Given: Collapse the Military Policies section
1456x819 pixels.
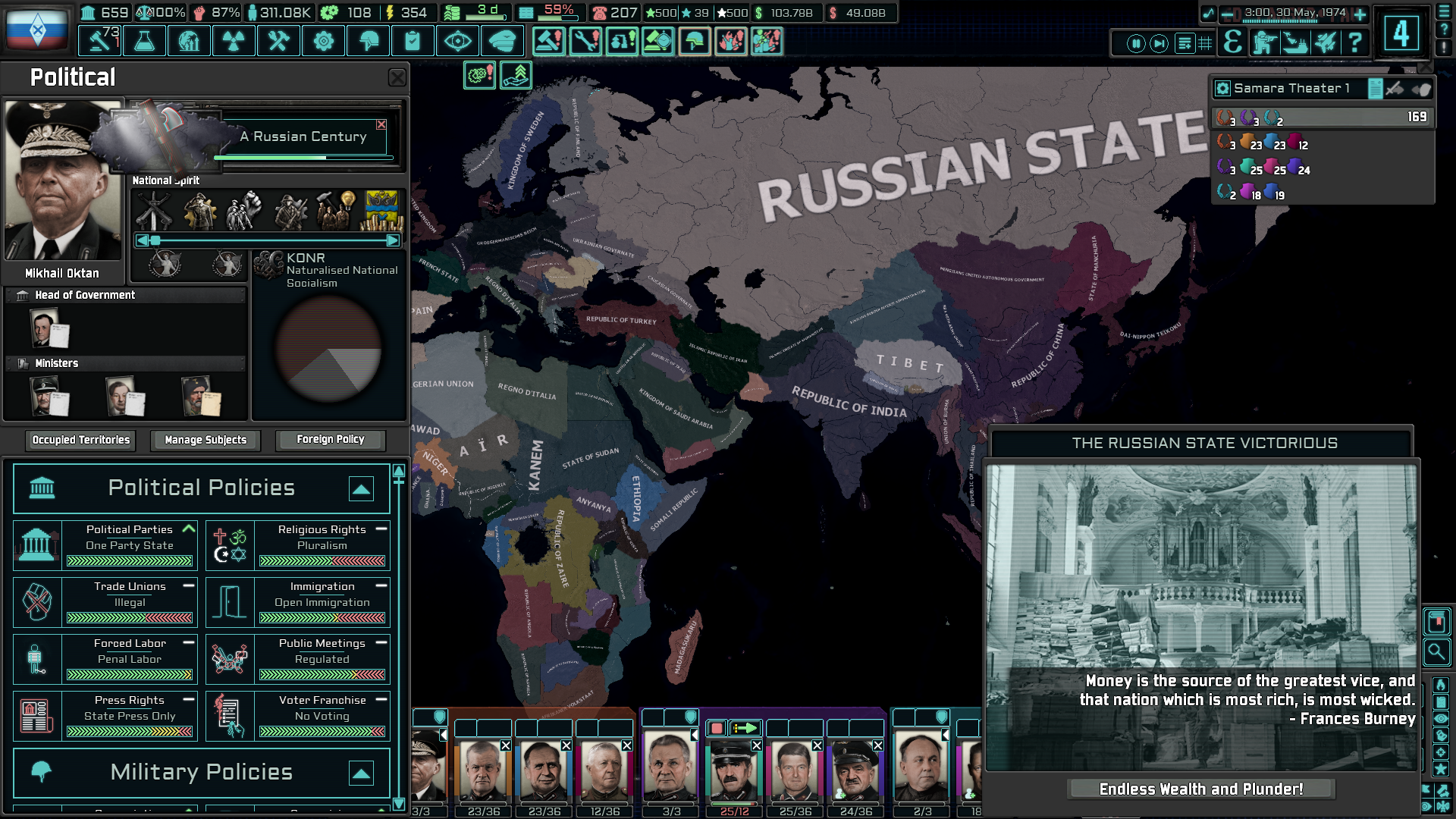Looking at the screenshot, I should pyautogui.click(x=361, y=773).
